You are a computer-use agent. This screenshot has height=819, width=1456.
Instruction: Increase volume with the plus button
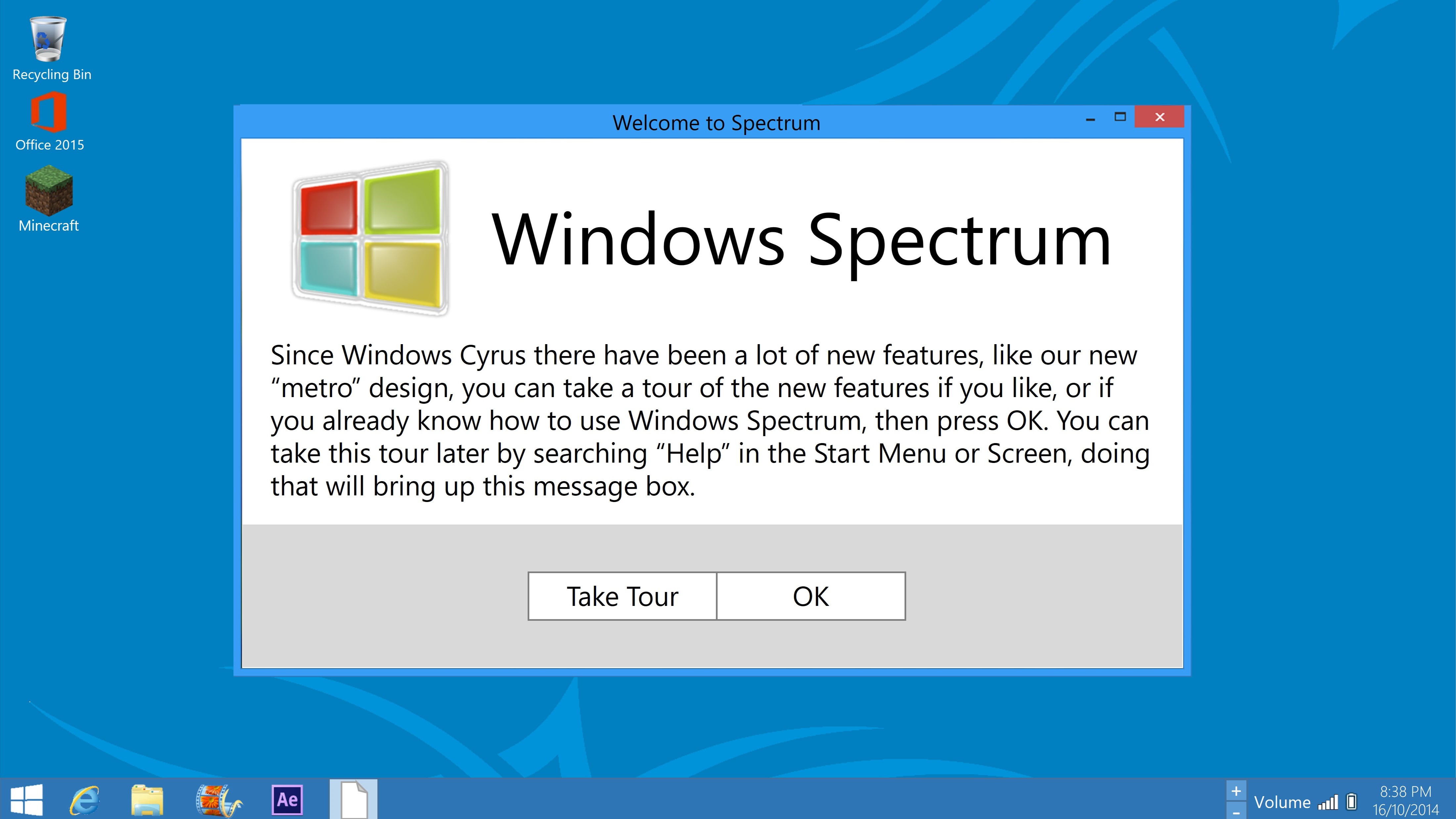point(1236,791)
